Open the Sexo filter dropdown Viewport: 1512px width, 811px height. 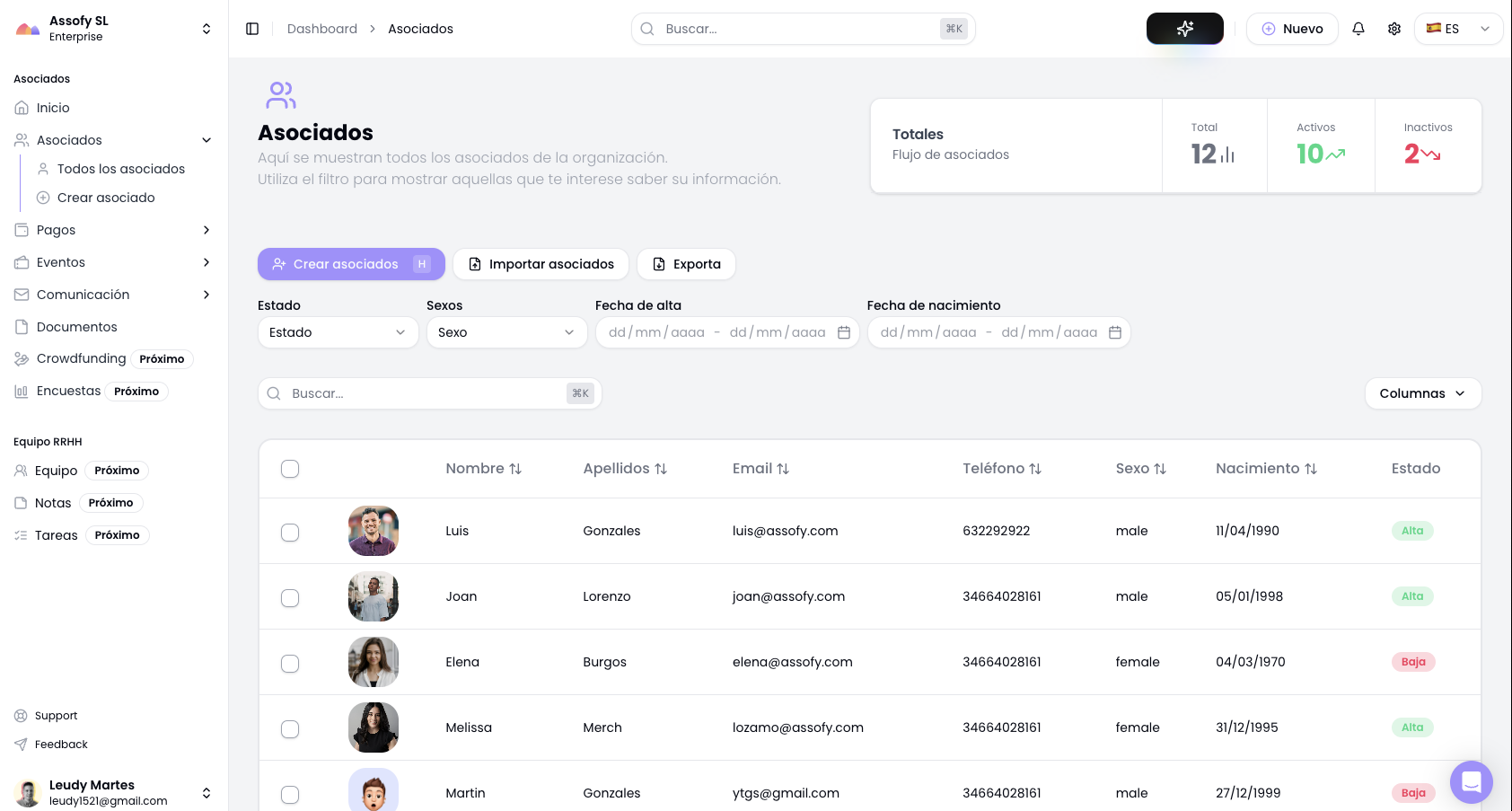(506, 332)
